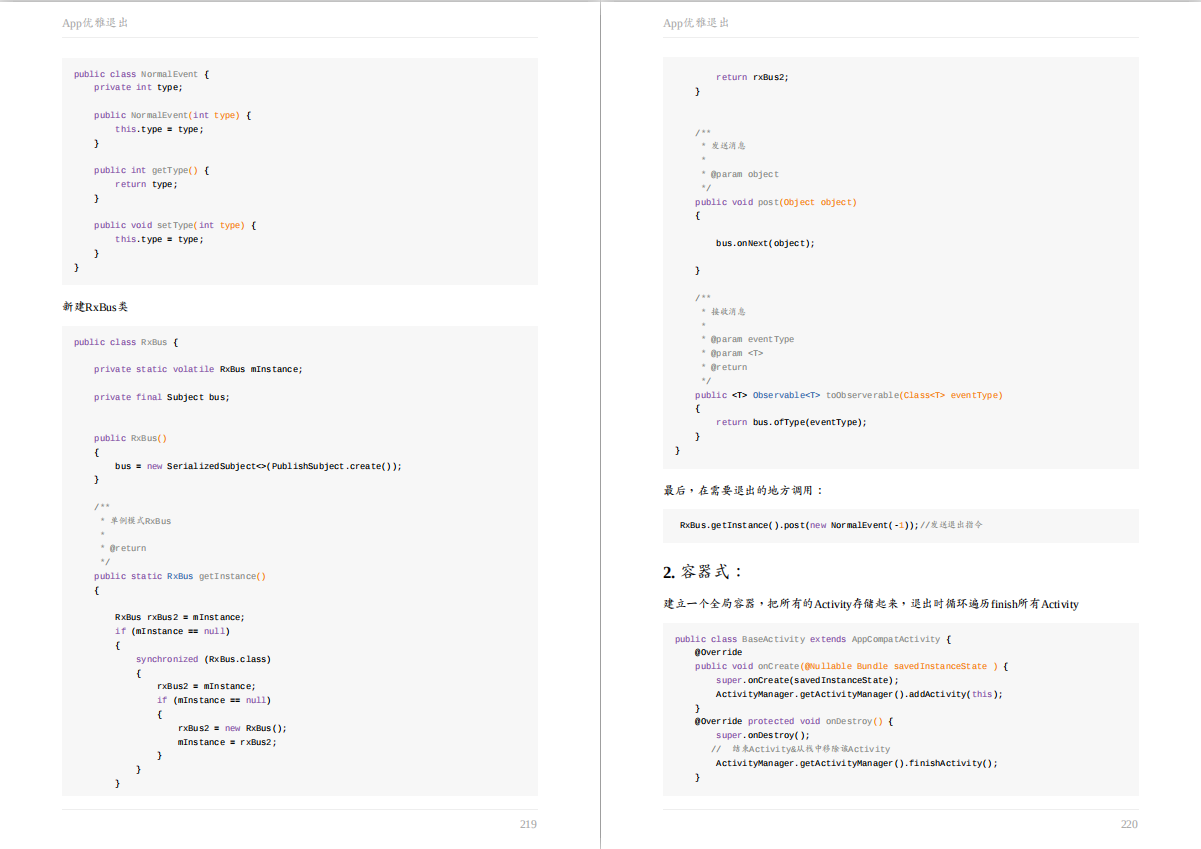Click "return type;" line
Viewport: 1201px width, 849px height.
point(146,184)
